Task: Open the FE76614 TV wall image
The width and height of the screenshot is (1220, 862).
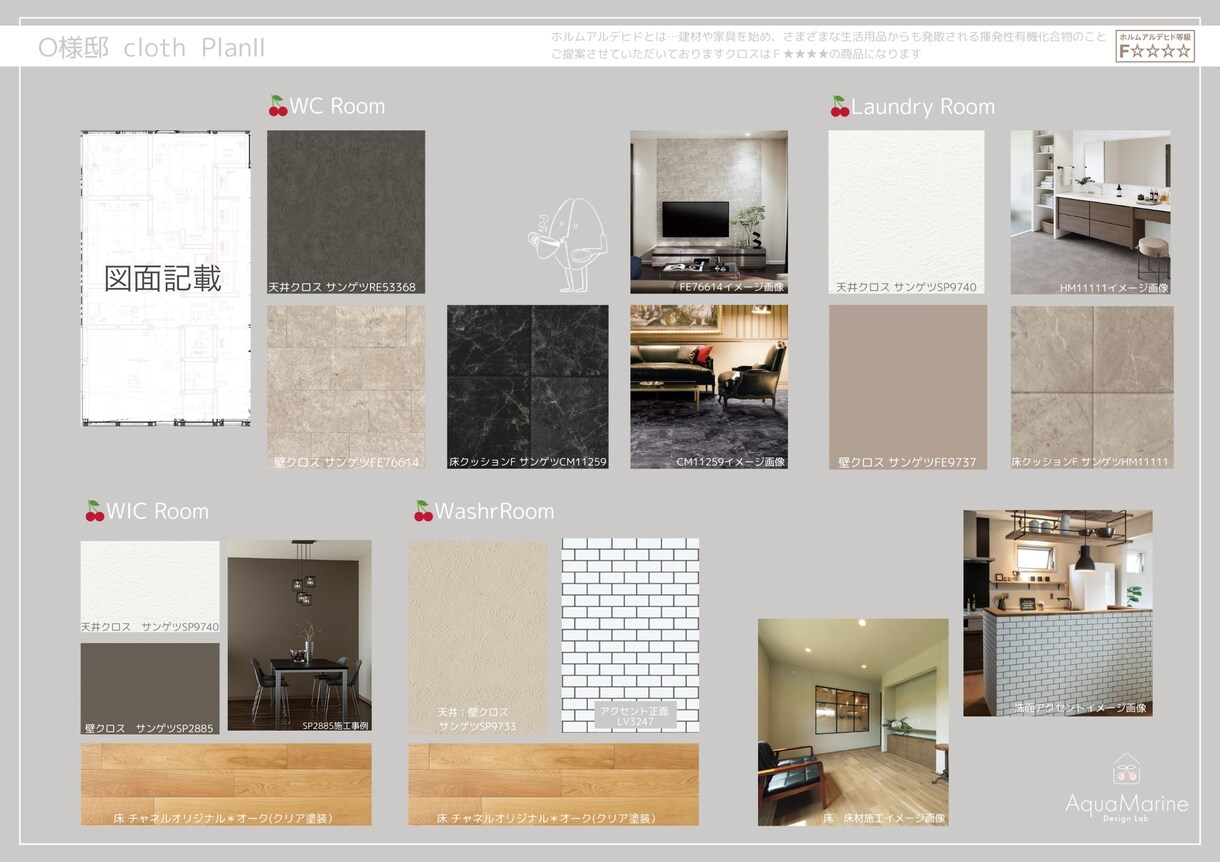Action: pyautogui.click(x=709, y=212)
